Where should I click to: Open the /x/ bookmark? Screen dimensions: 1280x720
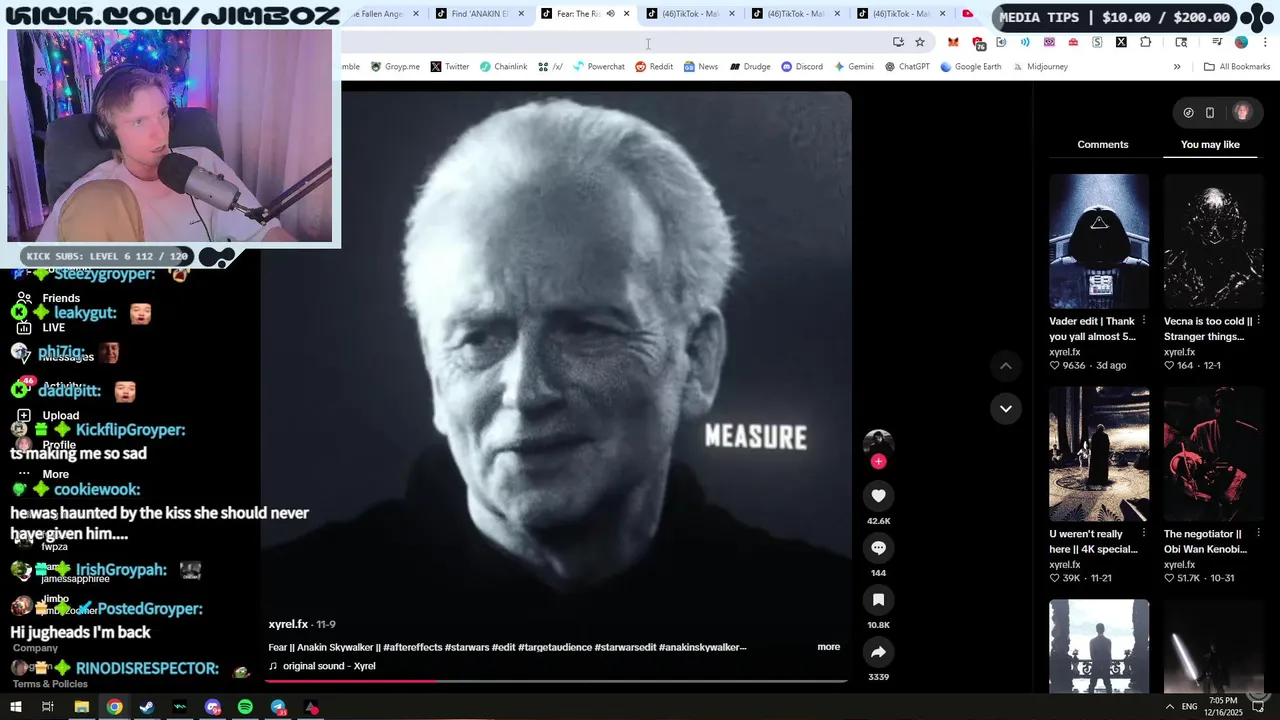[x=550, y=67]
